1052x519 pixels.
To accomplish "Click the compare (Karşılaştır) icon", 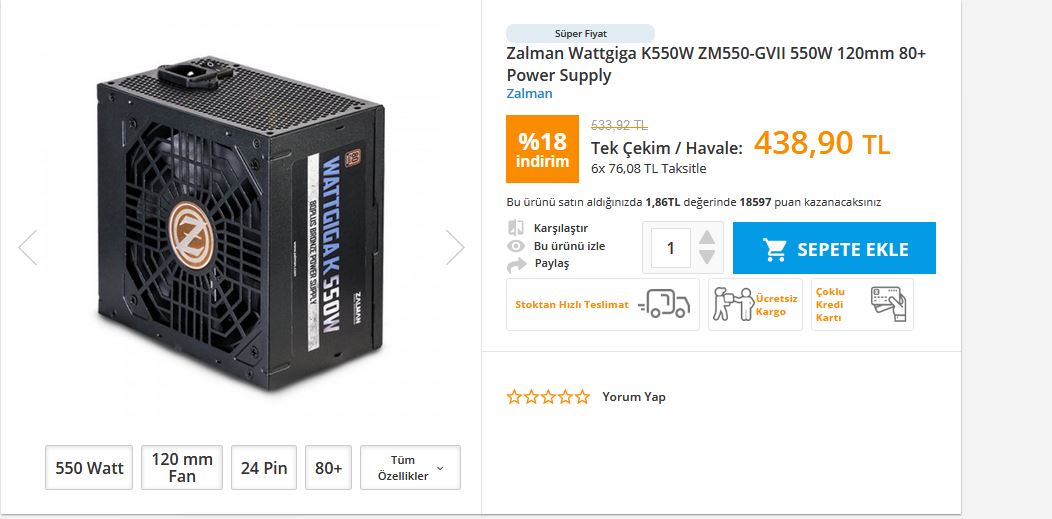I will pyautogui.click(x=516, y=228).
